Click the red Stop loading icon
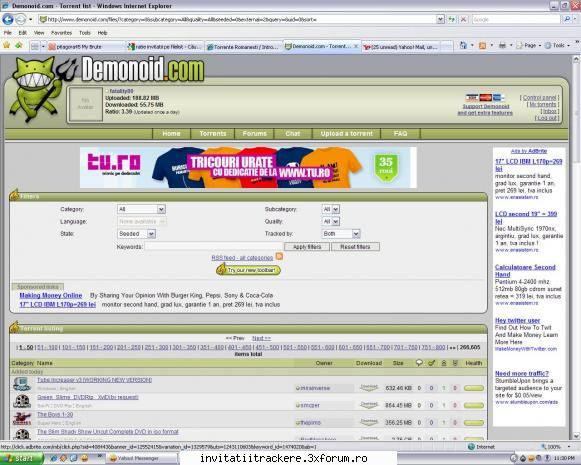The image size is (581, 465). 463,19
